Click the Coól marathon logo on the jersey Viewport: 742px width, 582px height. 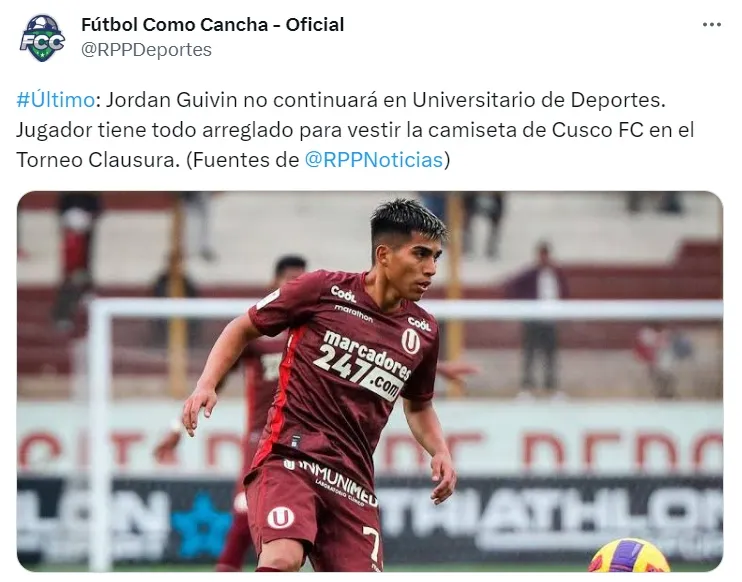click(350, 303)
